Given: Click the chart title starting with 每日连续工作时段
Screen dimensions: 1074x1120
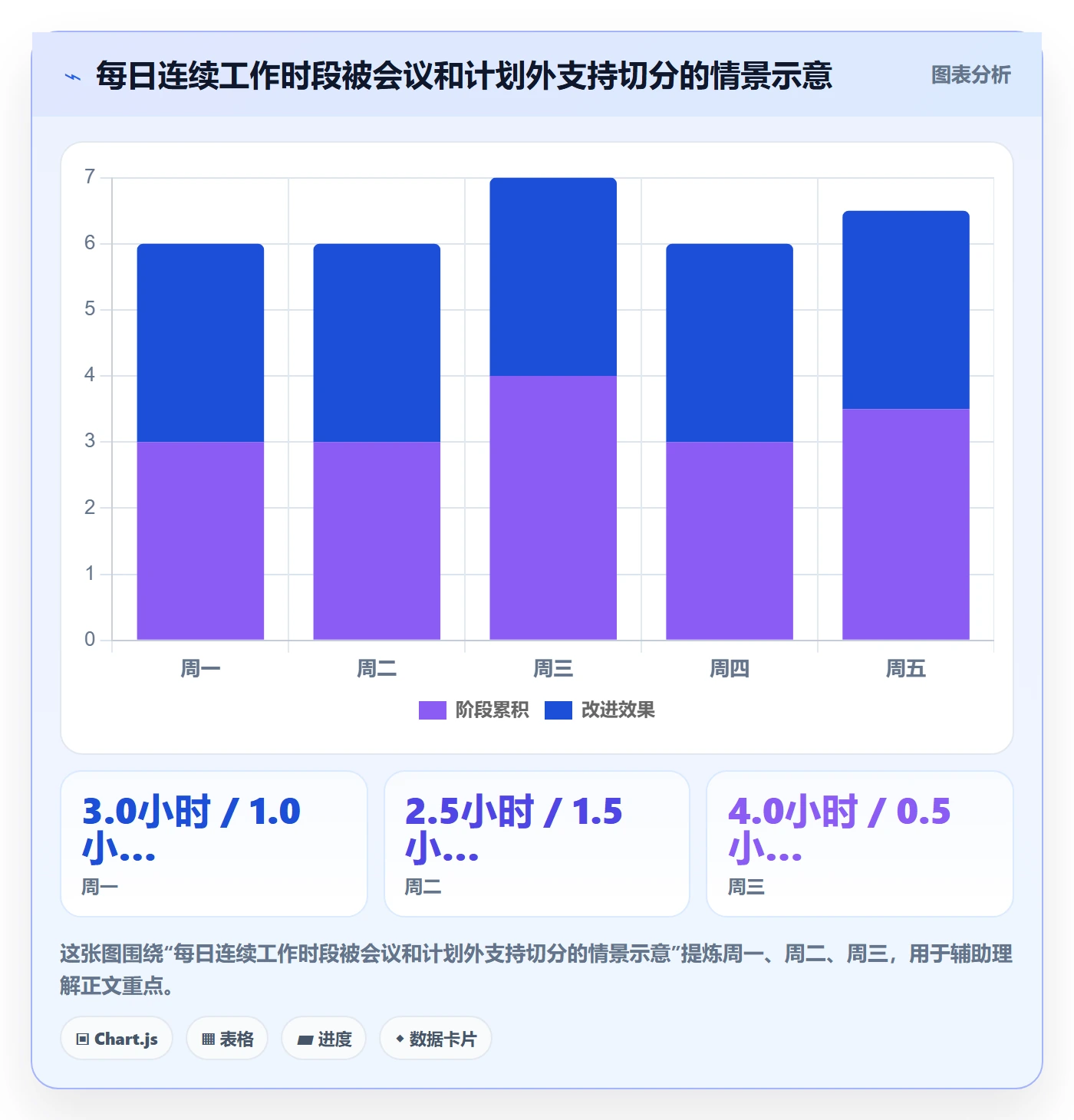Looking at the screenshot, I should tap(464, 76).
